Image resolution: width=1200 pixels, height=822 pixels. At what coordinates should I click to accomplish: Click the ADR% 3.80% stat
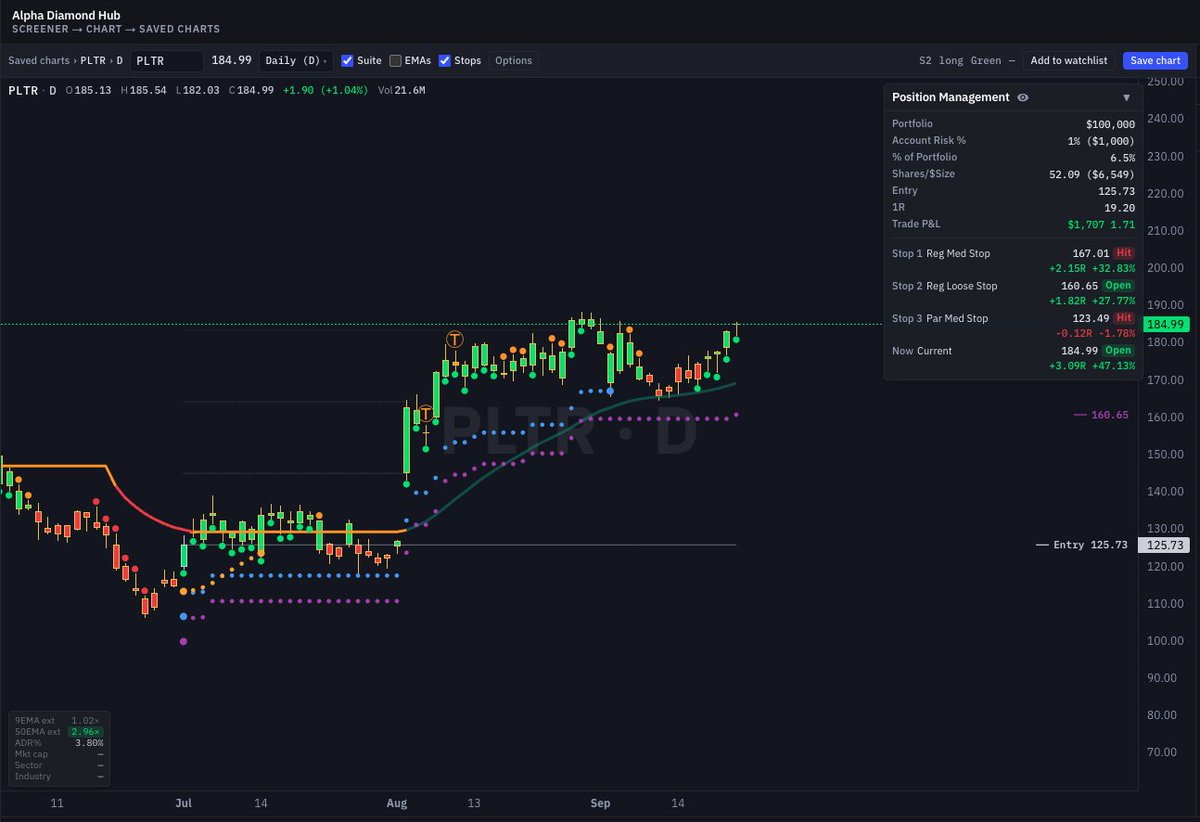(59, 743)
